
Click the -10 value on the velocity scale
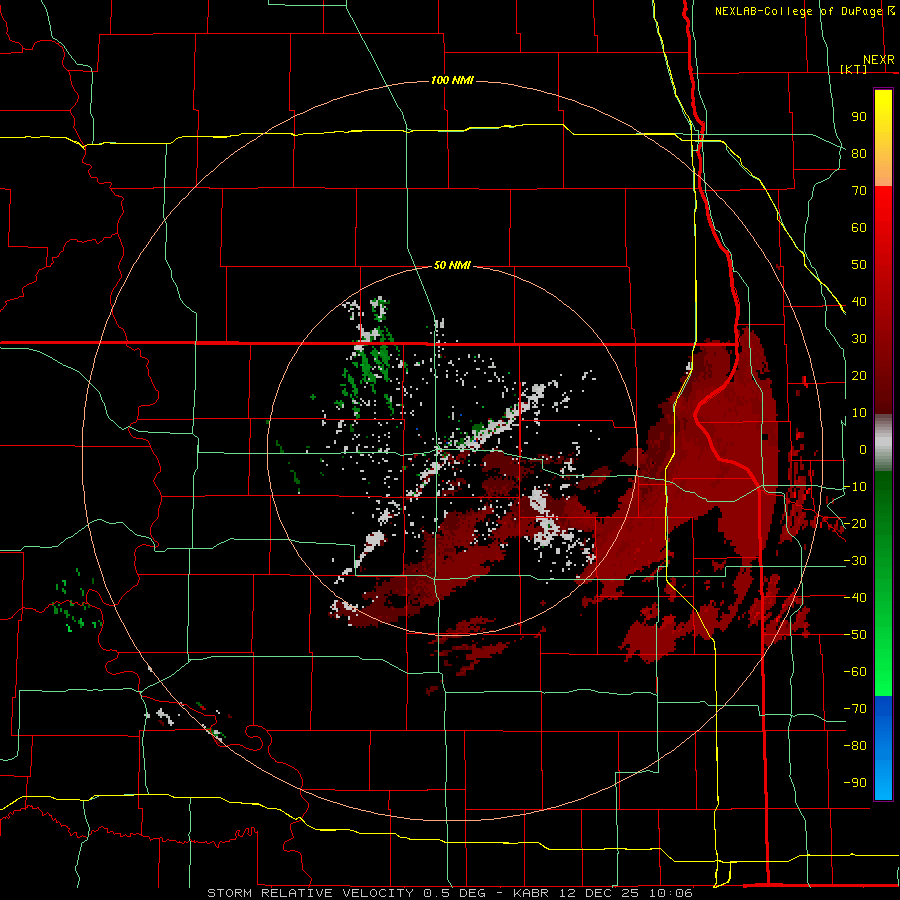coord(855,487)
